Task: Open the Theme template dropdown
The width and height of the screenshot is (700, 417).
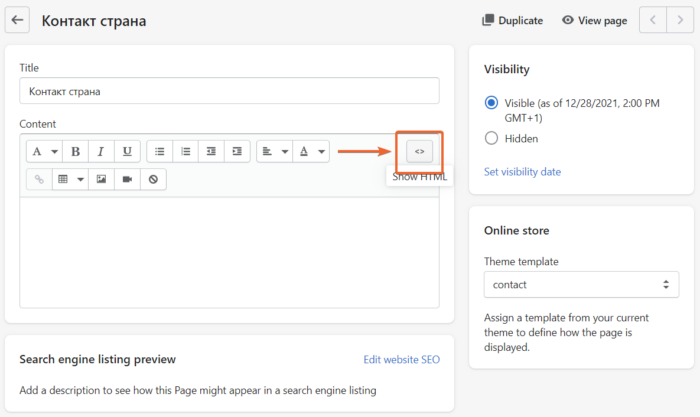Action: [580, 285]
